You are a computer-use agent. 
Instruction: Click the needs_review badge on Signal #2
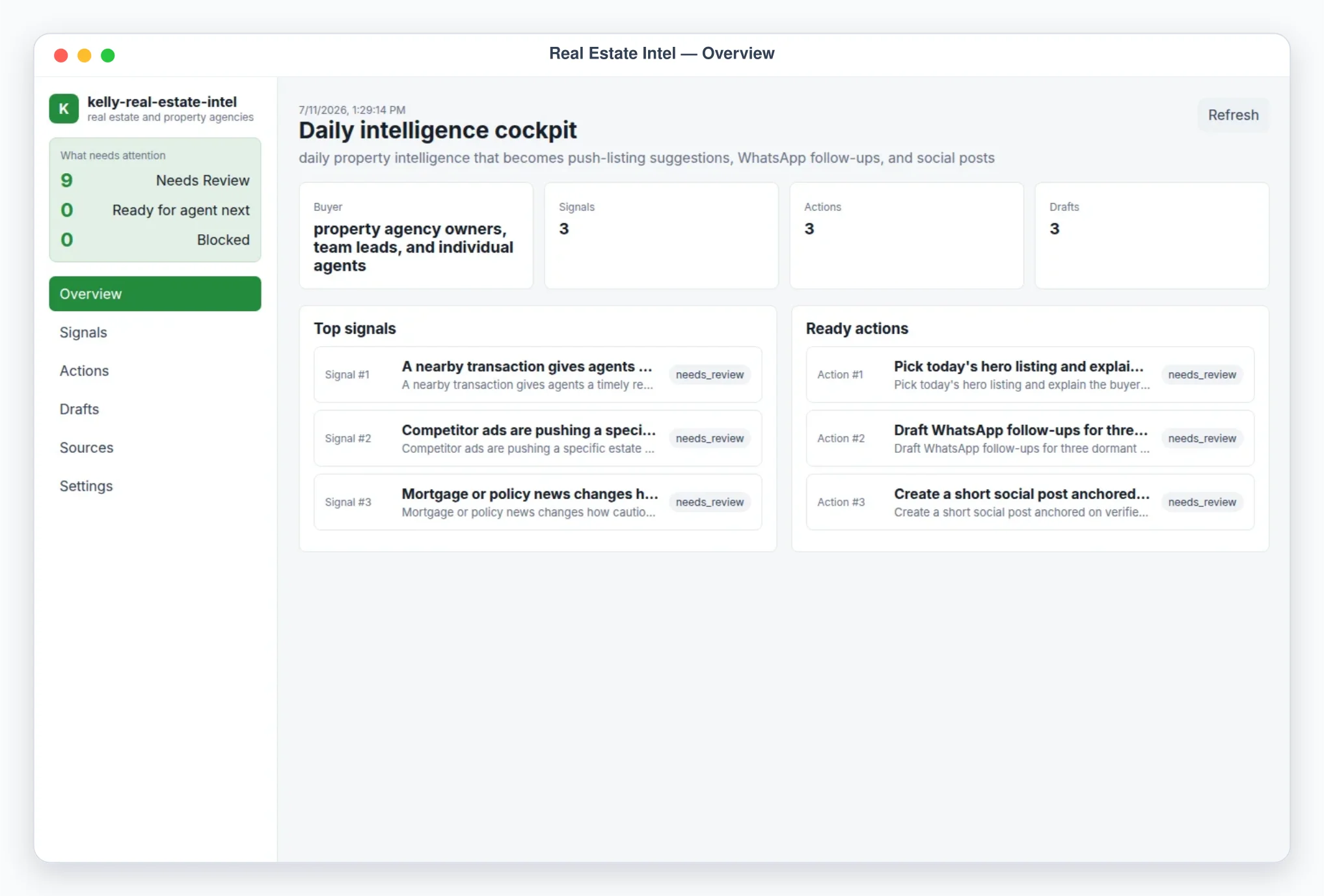tap(709, 439)
